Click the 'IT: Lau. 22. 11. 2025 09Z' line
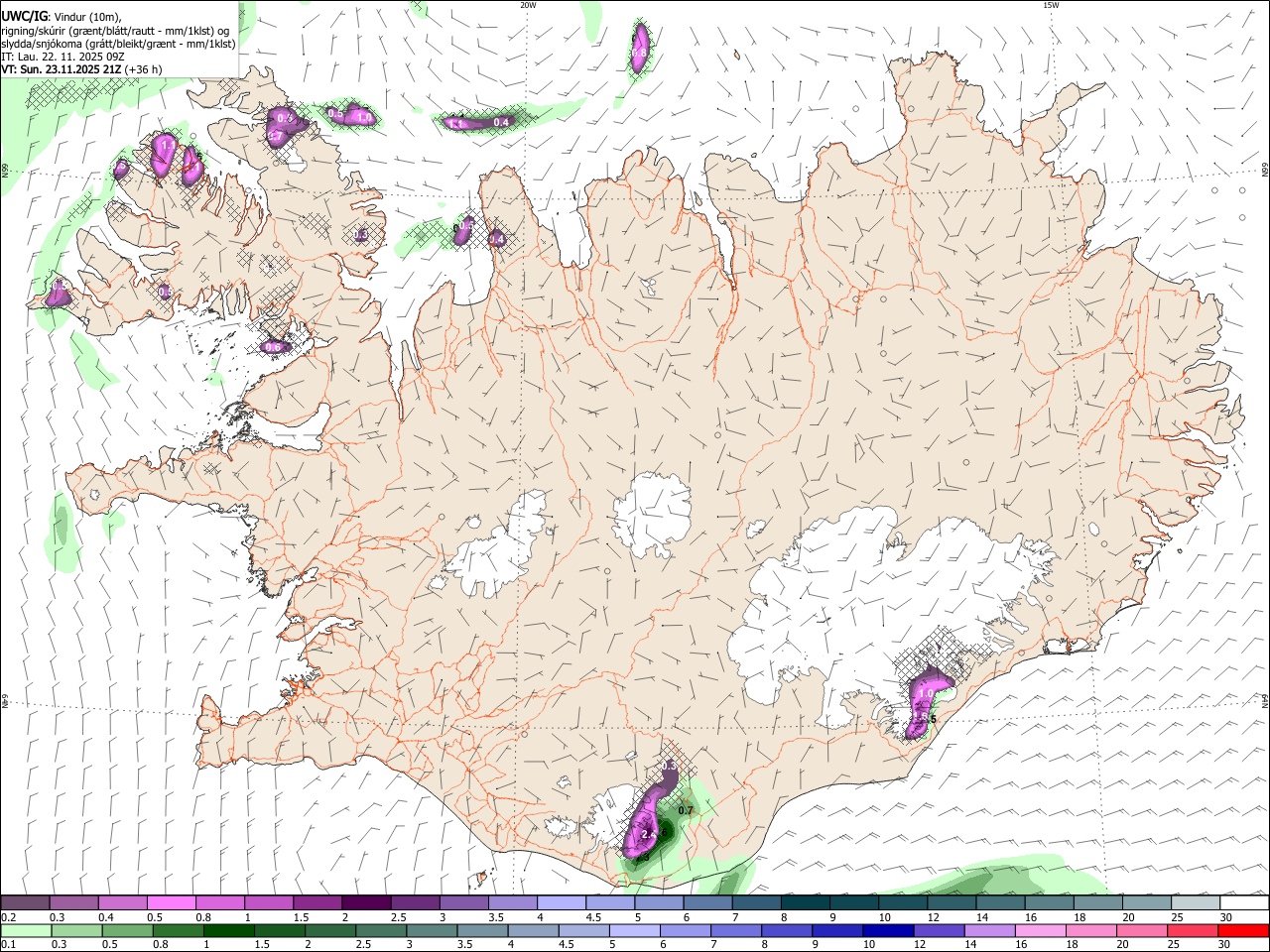 pyautogui.click(x=63, y=57)
